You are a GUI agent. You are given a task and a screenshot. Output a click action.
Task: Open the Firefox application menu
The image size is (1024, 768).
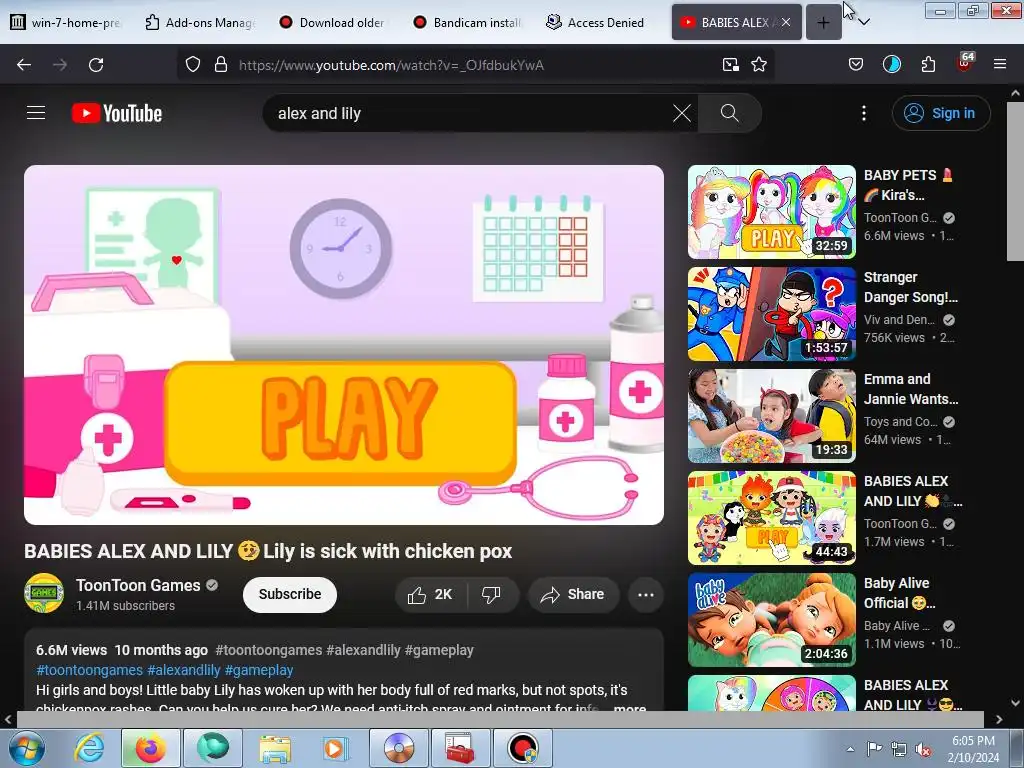pos(1000,65)
